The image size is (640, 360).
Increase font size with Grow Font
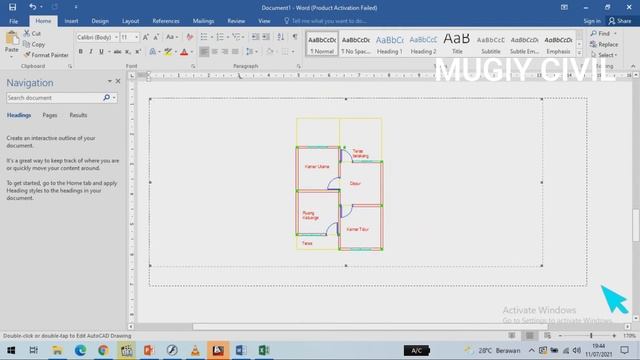point(146,37)
